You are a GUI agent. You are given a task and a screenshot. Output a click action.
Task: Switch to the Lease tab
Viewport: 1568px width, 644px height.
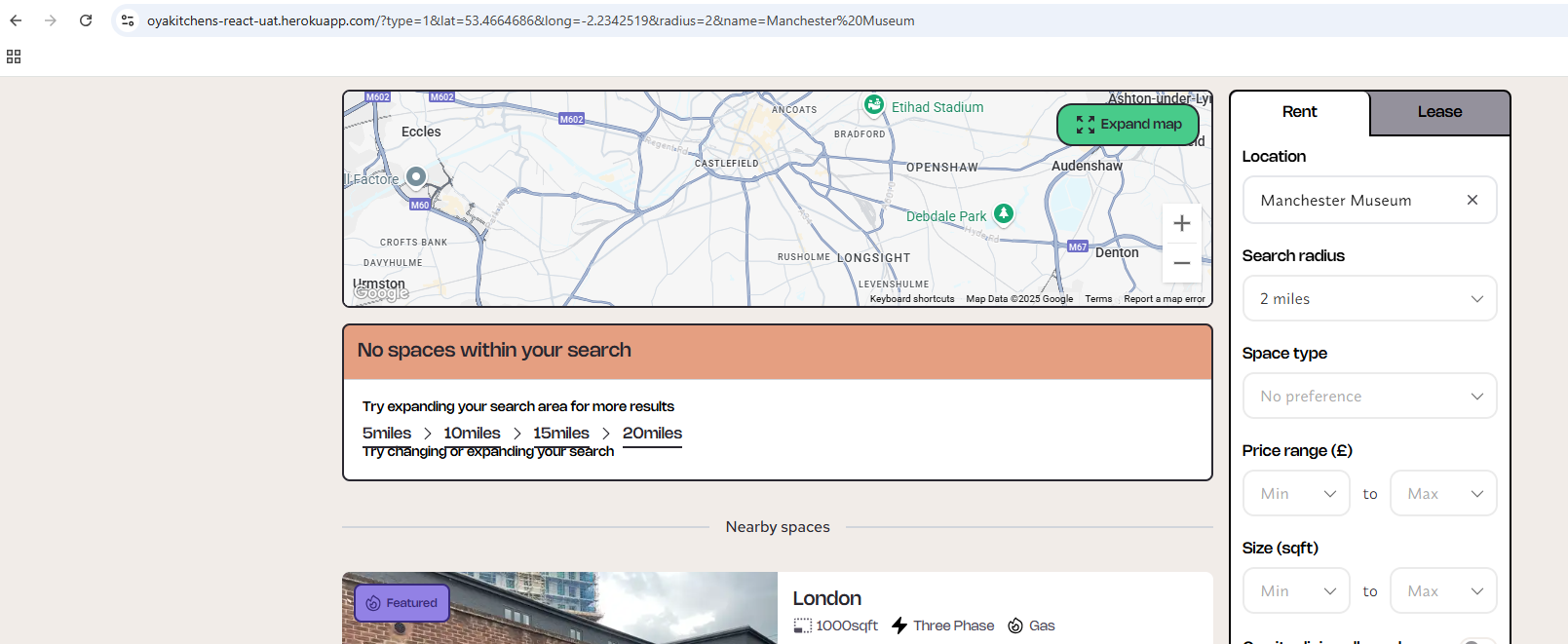pos(1439,112)
